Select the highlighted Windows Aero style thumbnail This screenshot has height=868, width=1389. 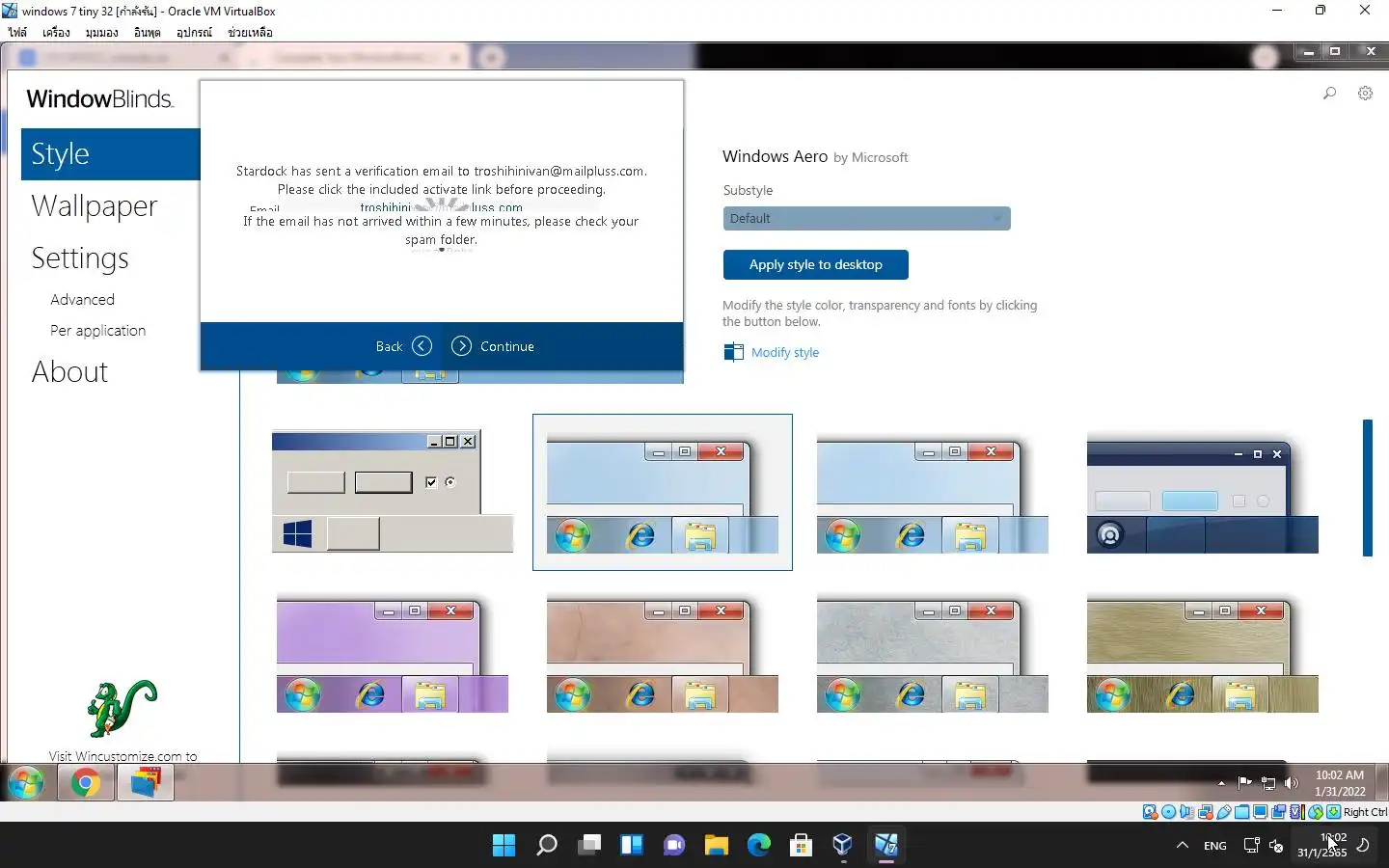coord(663,492)
